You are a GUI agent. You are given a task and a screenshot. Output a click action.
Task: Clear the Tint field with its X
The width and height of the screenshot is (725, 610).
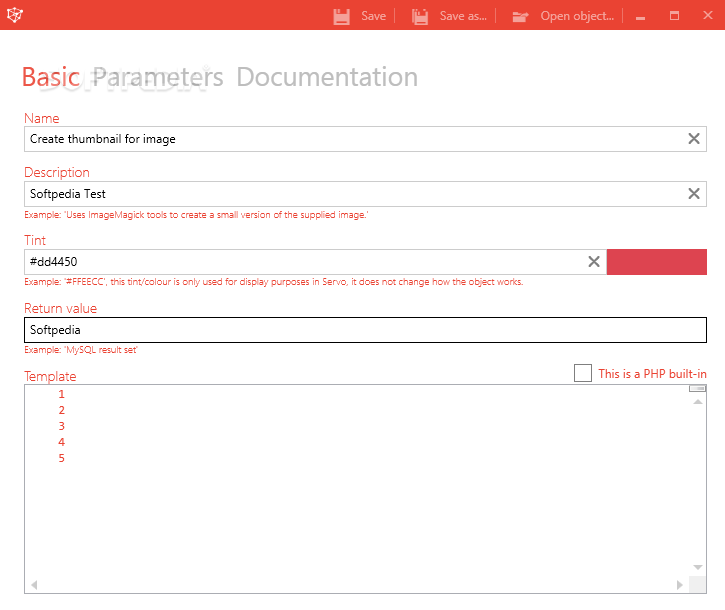(594, 262)
